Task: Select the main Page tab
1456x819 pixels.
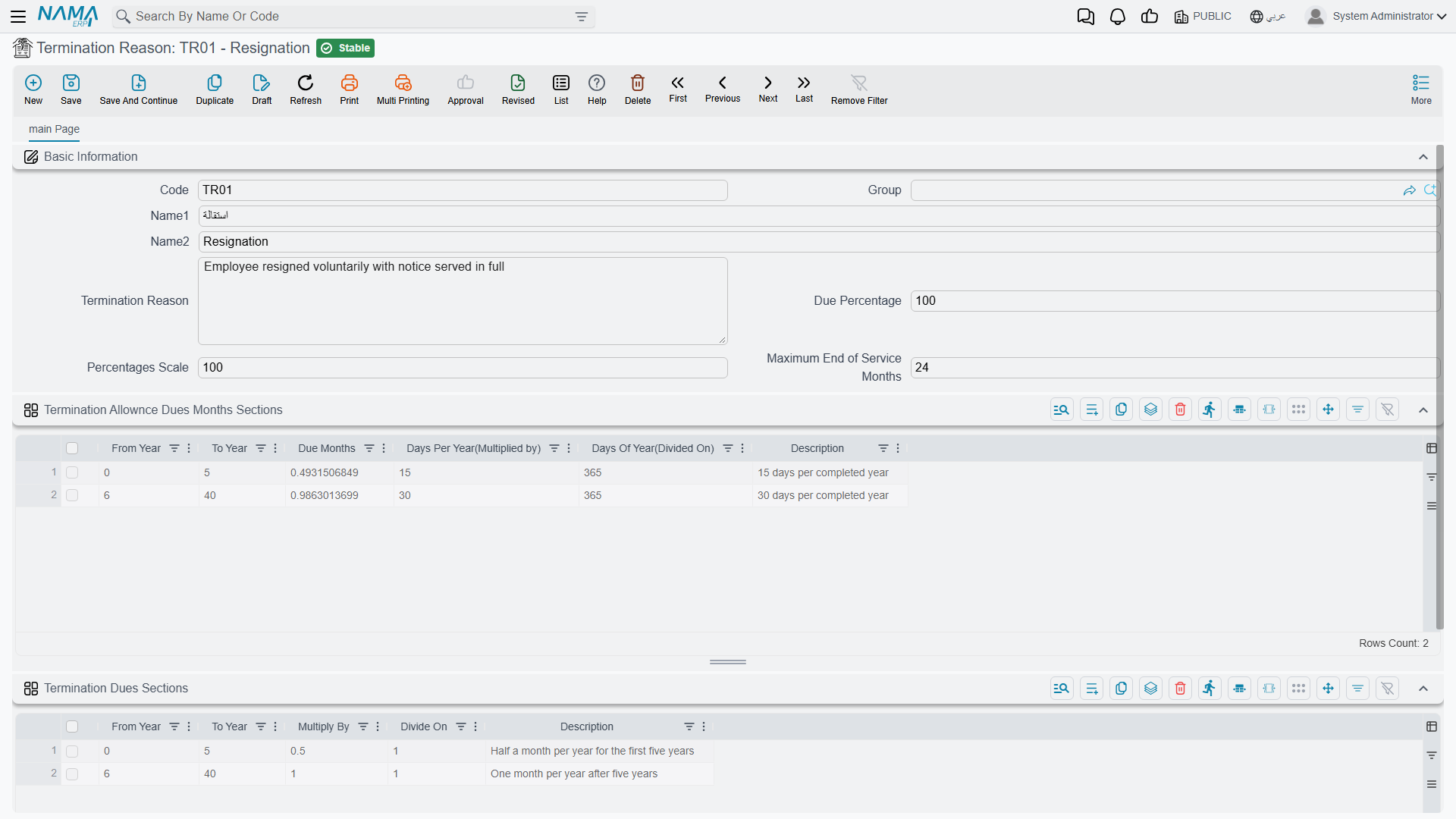Action: click(x=54, y=129)
